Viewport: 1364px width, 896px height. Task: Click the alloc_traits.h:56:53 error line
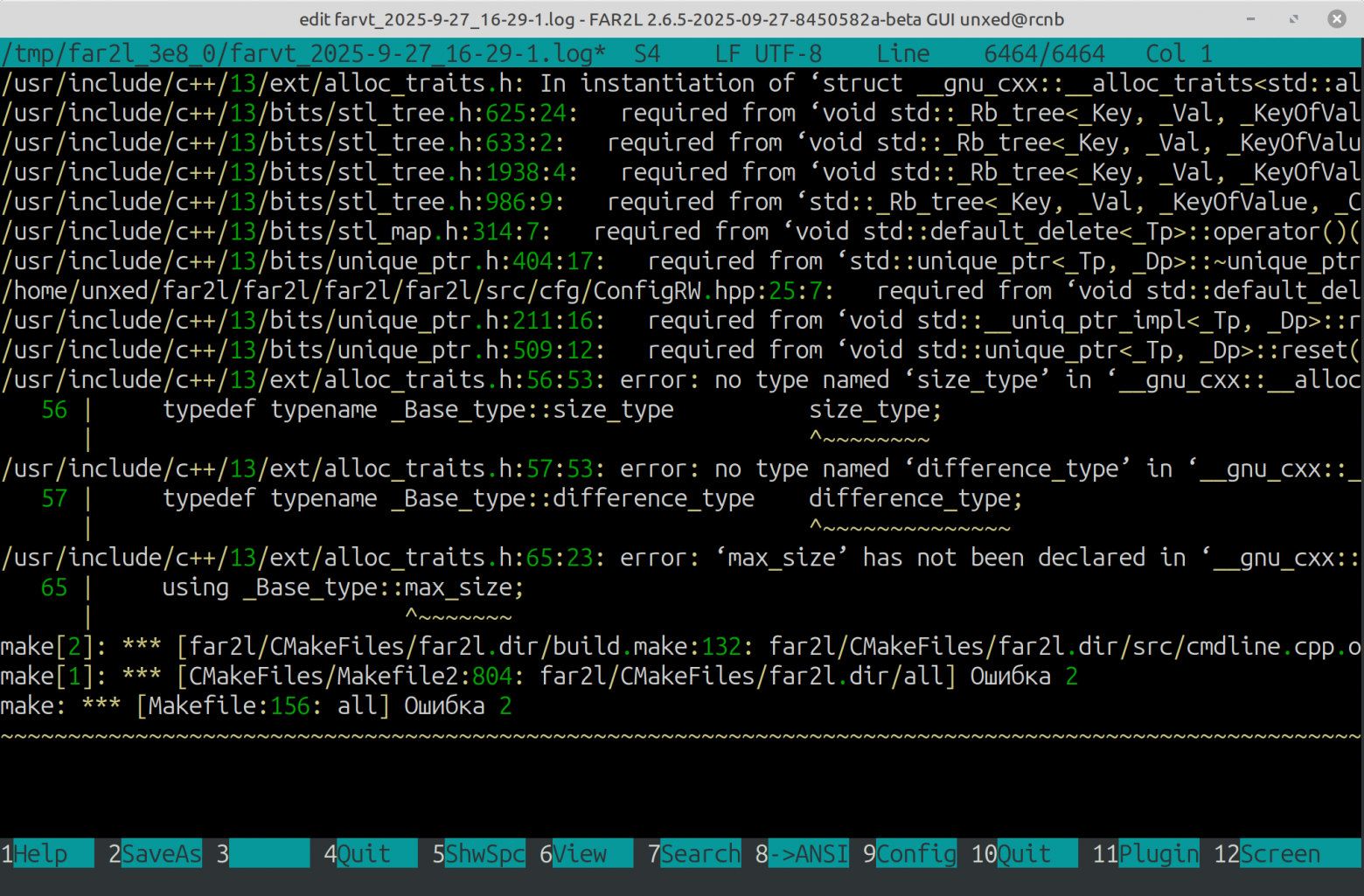[681, 380]
